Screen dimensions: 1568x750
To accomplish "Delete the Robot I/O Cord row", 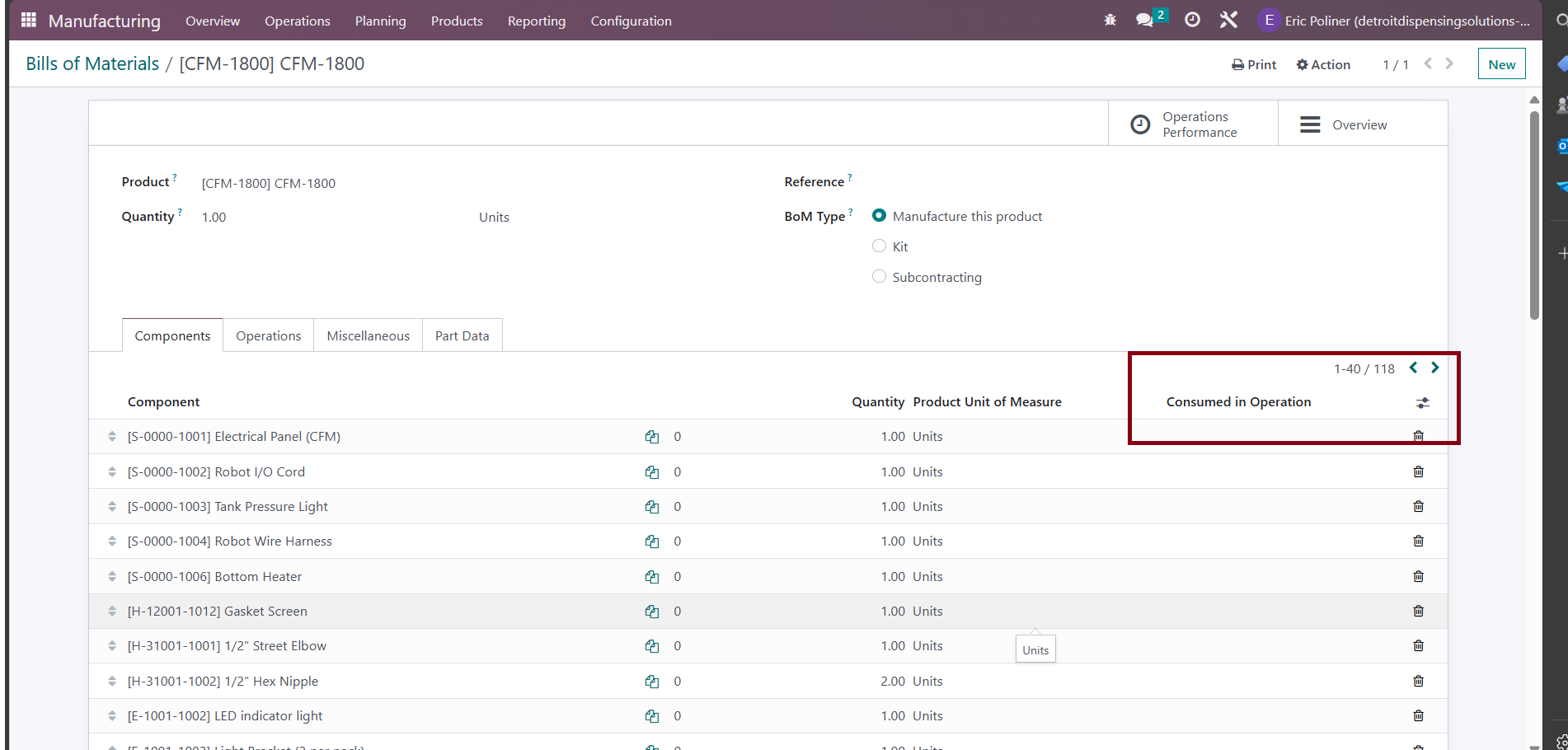I will (x=1418, y=471).
